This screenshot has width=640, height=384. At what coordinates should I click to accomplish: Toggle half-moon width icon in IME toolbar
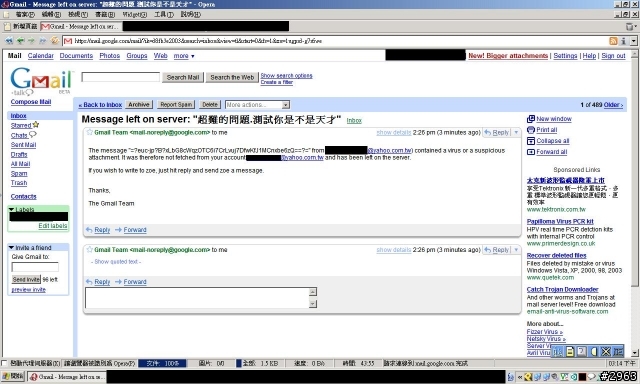(594, 351)
